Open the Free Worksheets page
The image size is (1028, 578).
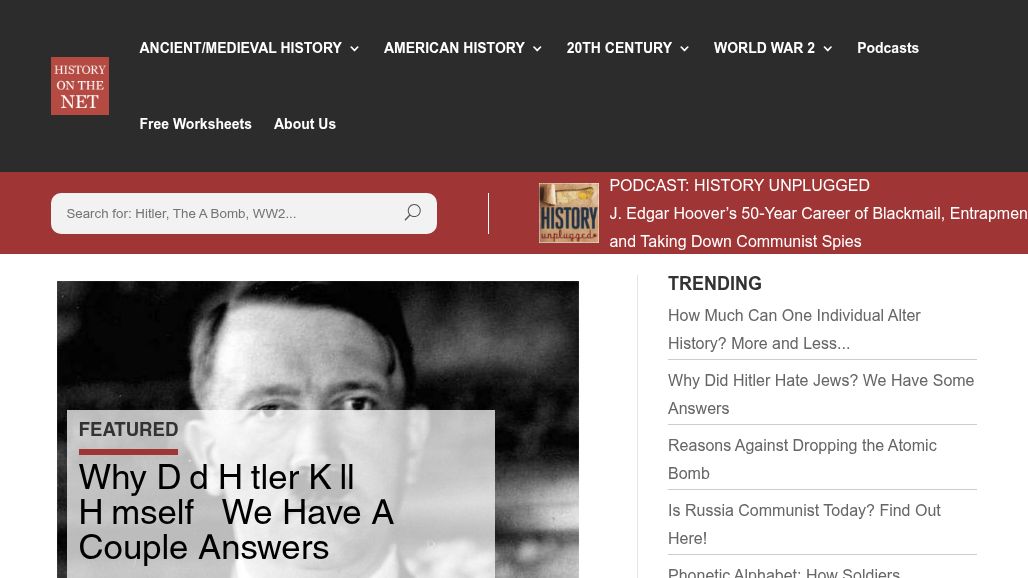(x=195, y=124)
